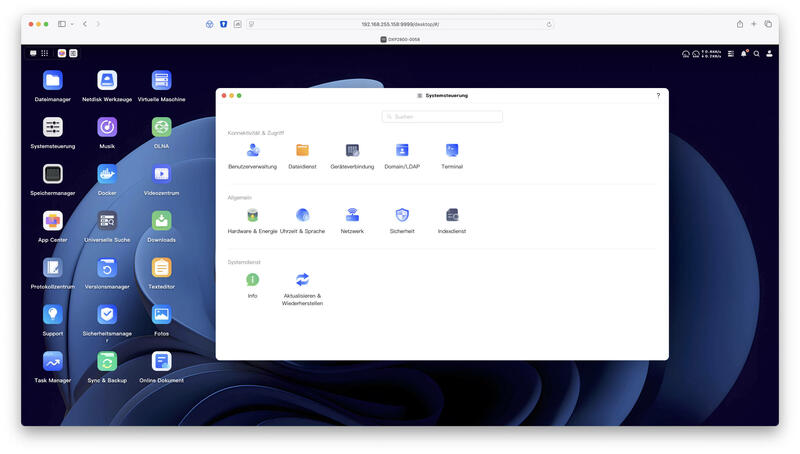Open the help question mark in Systemsteuerung

pyautogui.click(x=658, y=95)
